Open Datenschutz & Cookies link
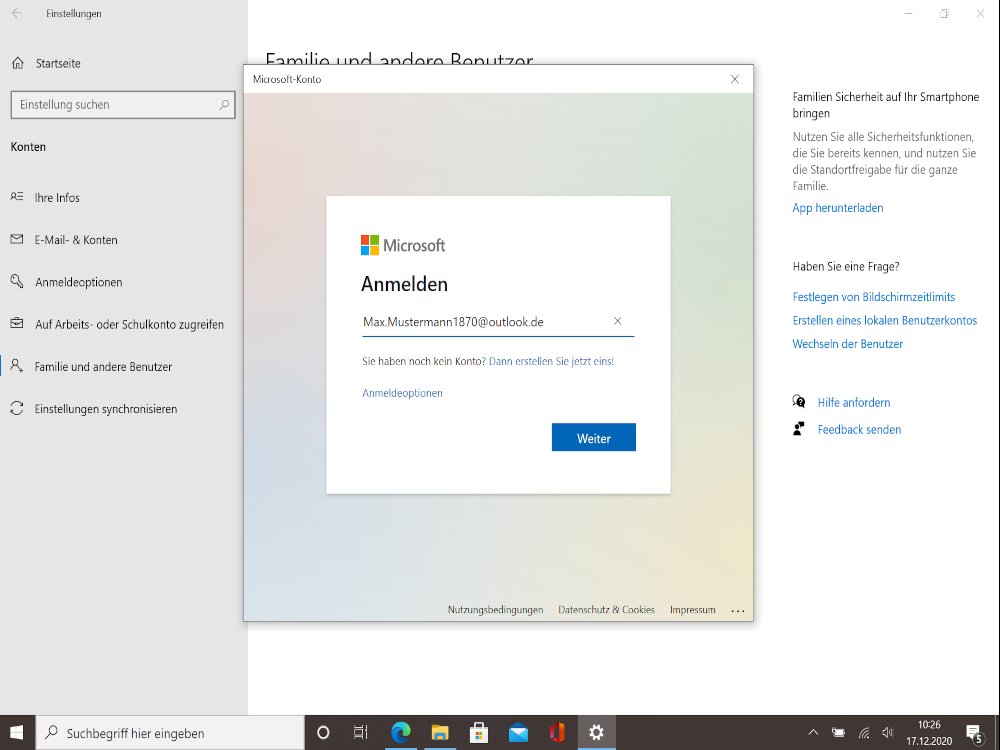The height and width of the screenshot is (750, 1000). (606, 610)
